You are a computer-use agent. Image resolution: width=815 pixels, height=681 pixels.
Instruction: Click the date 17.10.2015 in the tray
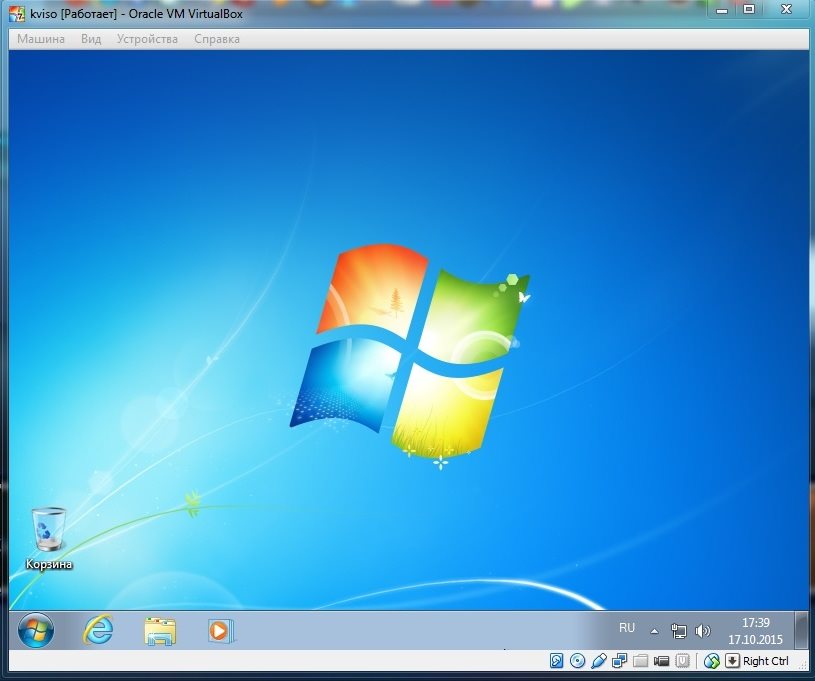coord(755,640)
